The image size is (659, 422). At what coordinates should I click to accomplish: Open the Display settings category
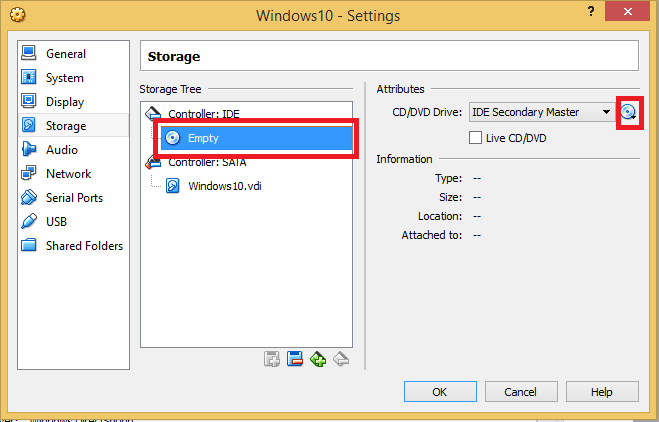(x=74, y=101)
